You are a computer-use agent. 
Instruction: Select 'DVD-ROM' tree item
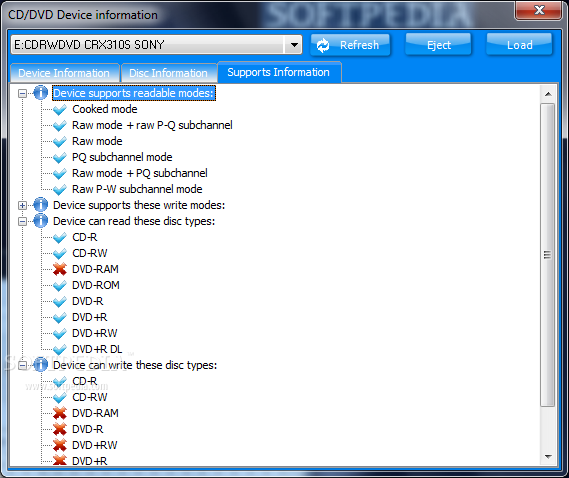point(96,285)
